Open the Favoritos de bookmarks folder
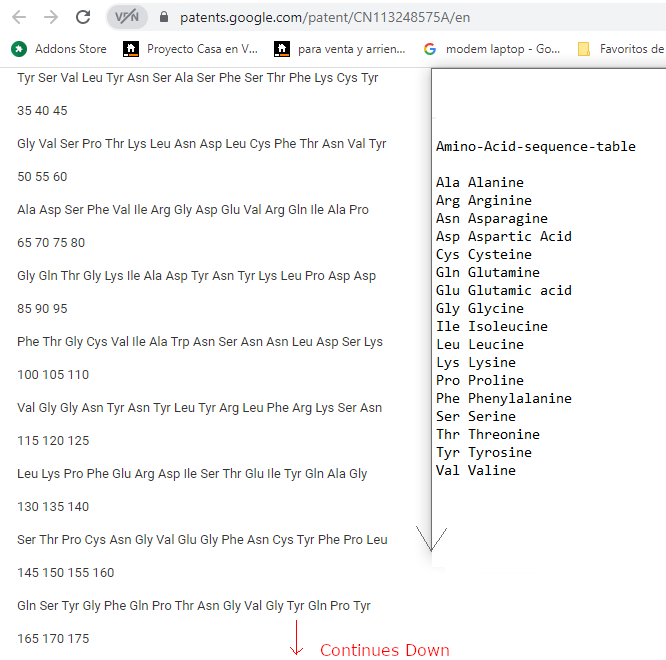666x660 pixels. pyautogui.click(x=631, y=48)
